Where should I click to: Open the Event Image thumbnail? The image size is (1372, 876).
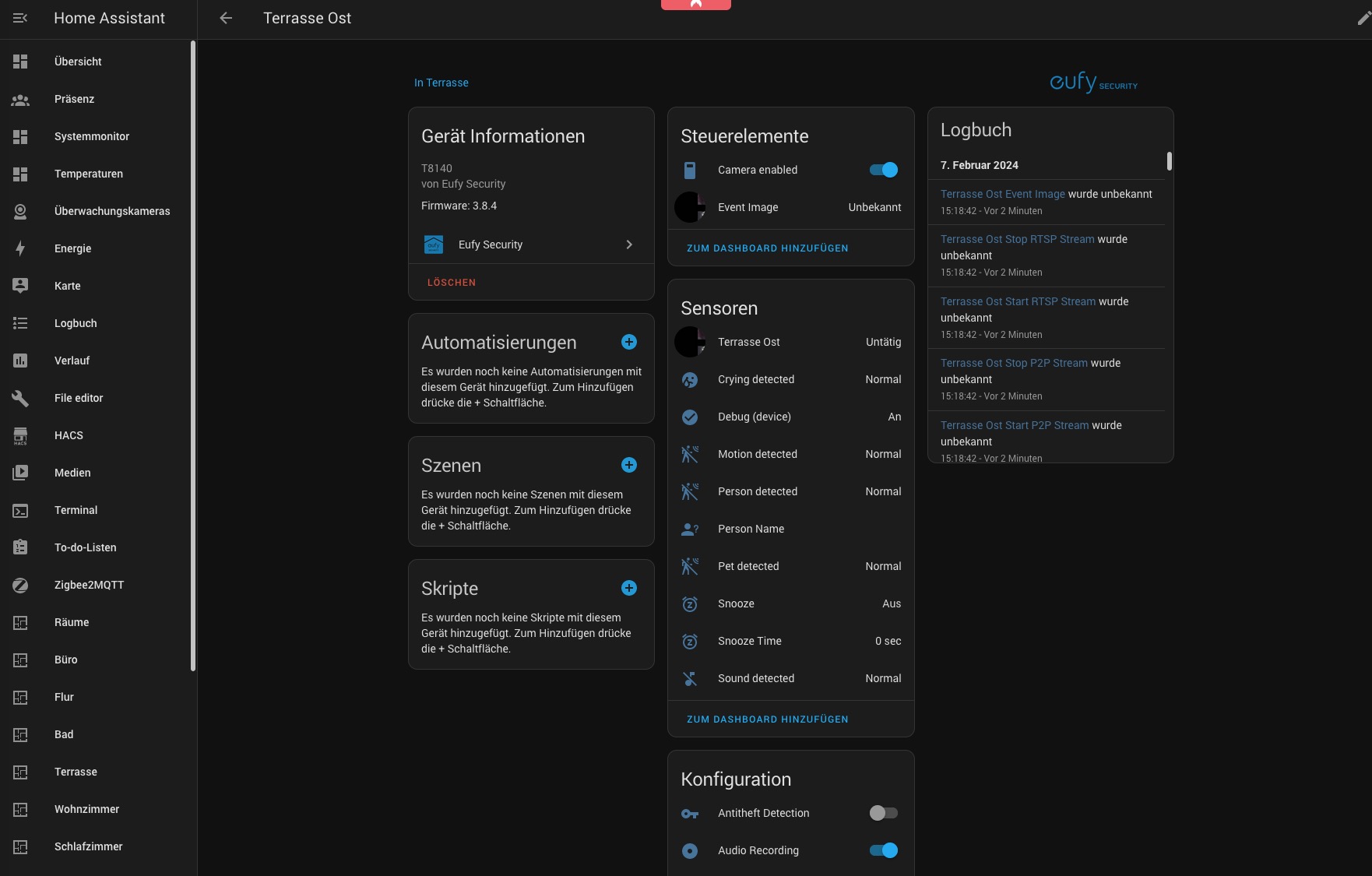[690, 207]
